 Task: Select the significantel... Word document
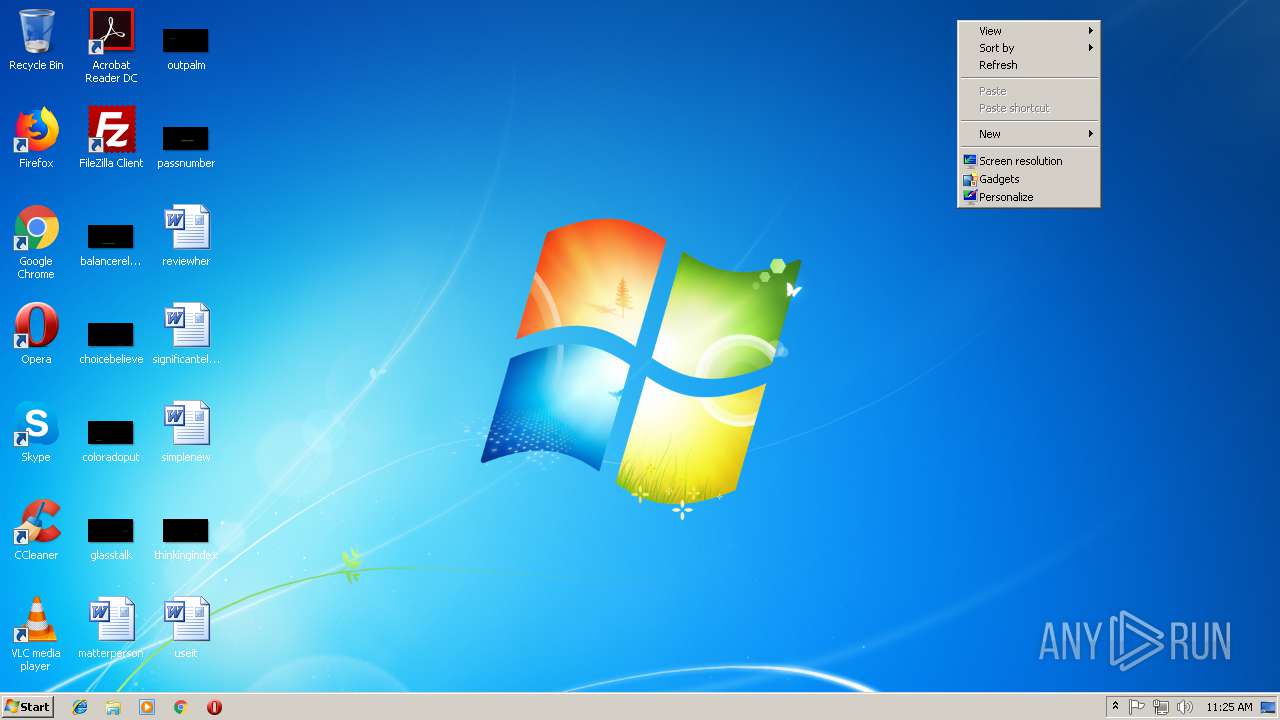pyautogui.click(x=186, y=334)
